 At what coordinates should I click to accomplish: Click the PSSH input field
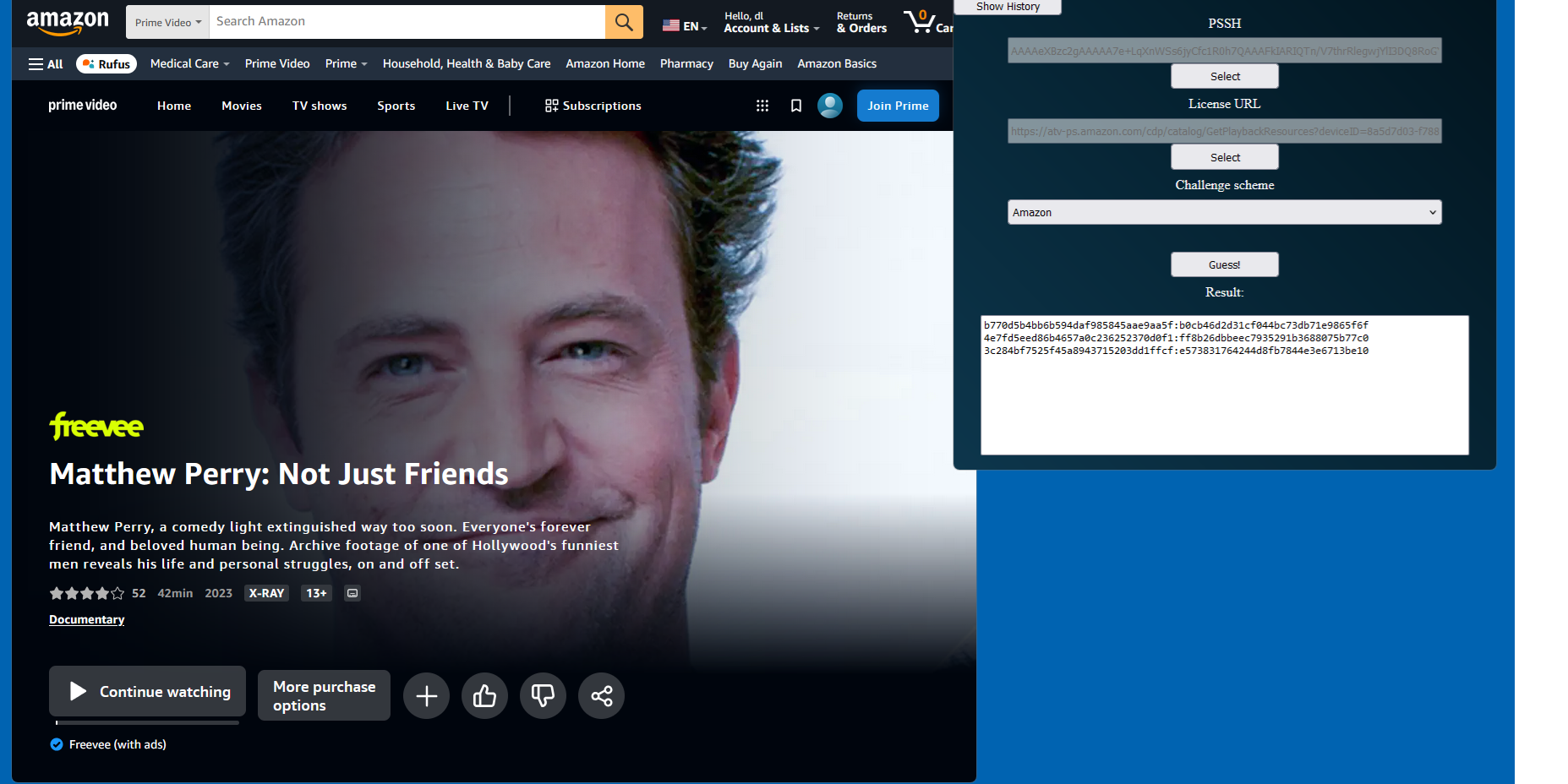tap(1225, 51)
